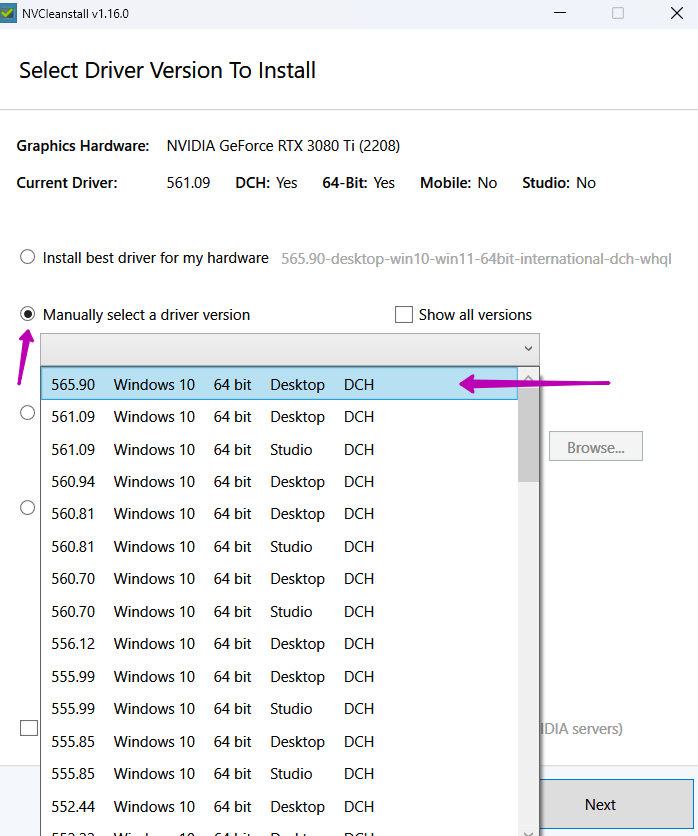This screenshot has width=698, height=836.
Task: Collapse the driver version combo box arrow
Action: click(528, 349)
